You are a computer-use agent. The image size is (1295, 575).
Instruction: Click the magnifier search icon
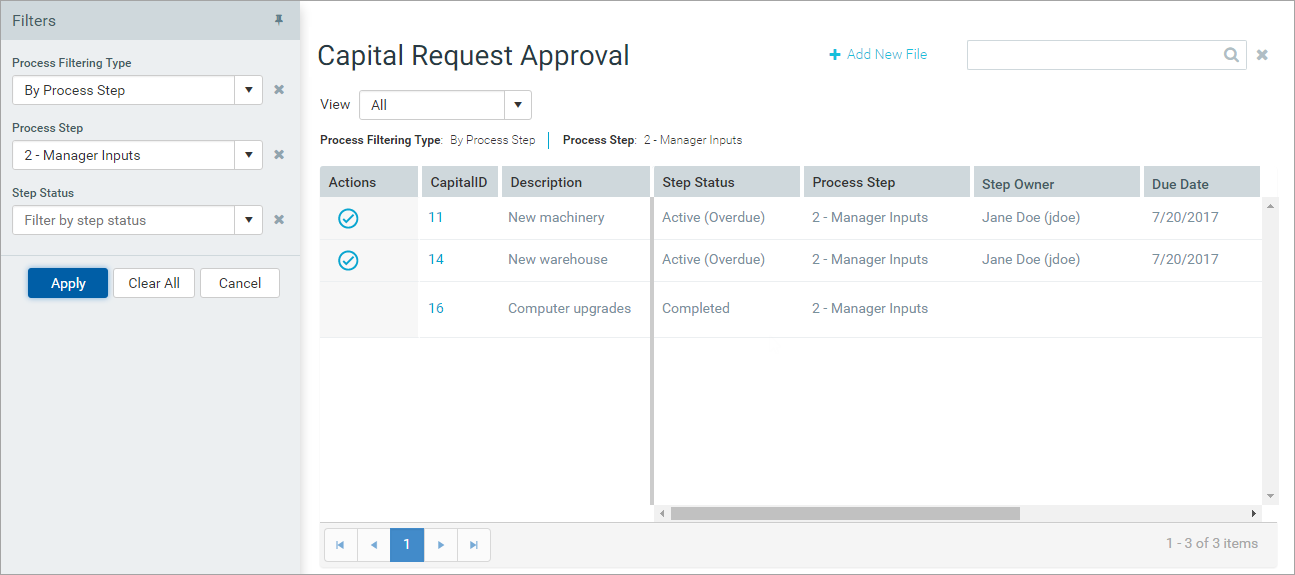tap(1232, 55)
